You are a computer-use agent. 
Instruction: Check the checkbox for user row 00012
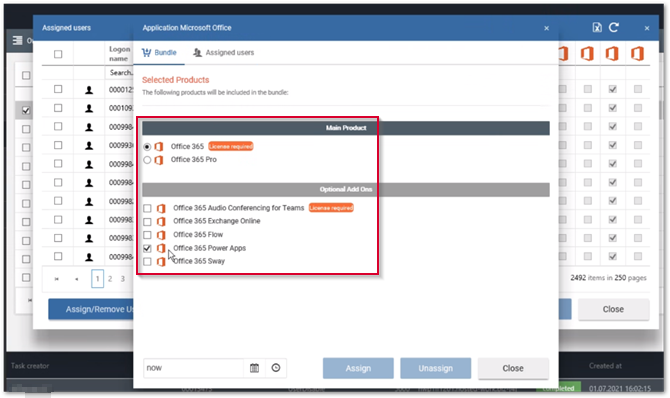point(58,89)
